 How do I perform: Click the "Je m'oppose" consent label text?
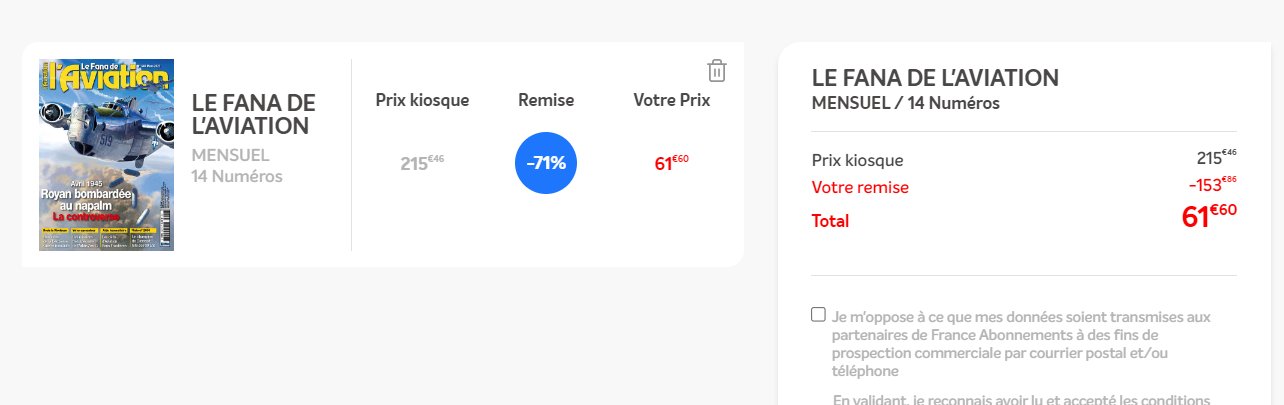1020,343
